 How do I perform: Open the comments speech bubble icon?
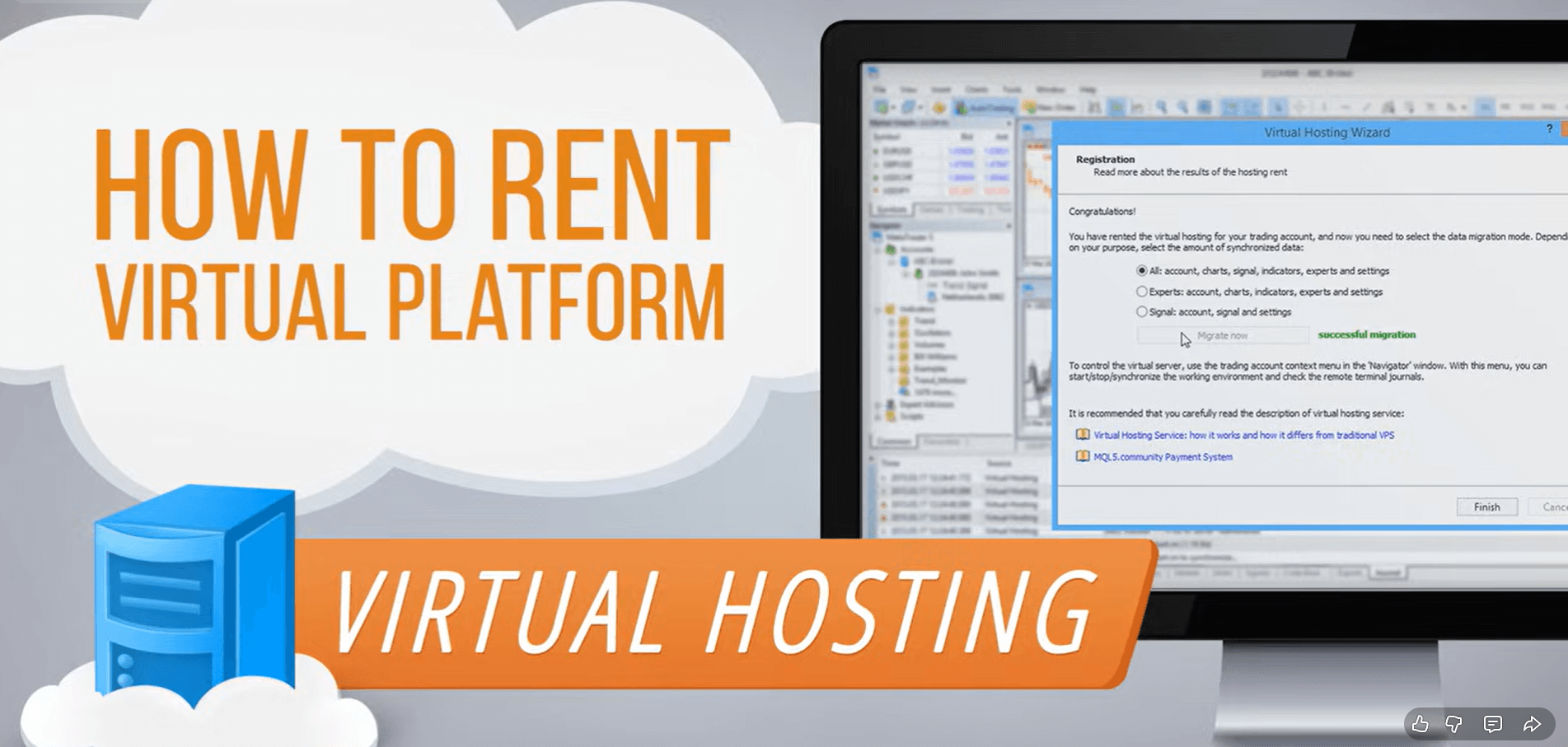pyautogui.click(x=1492, y=724)
